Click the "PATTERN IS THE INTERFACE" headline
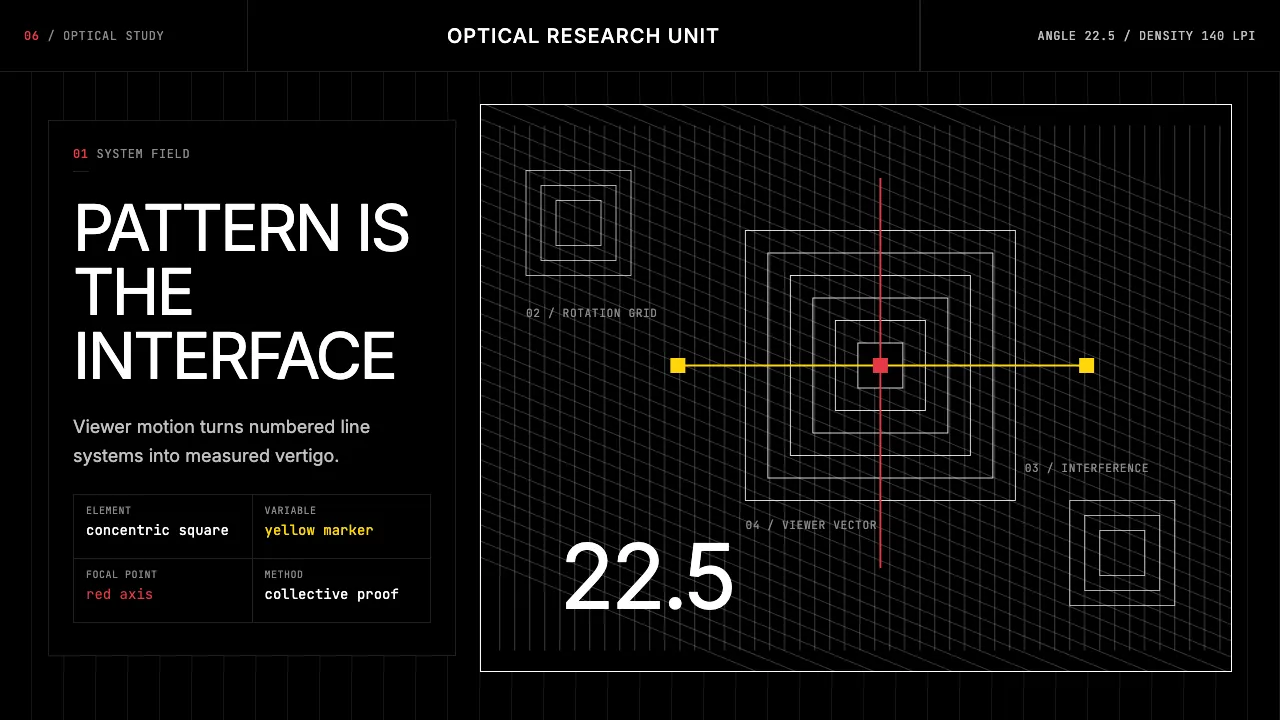This screenshot has height=720, width=1280. pos(242,292)
